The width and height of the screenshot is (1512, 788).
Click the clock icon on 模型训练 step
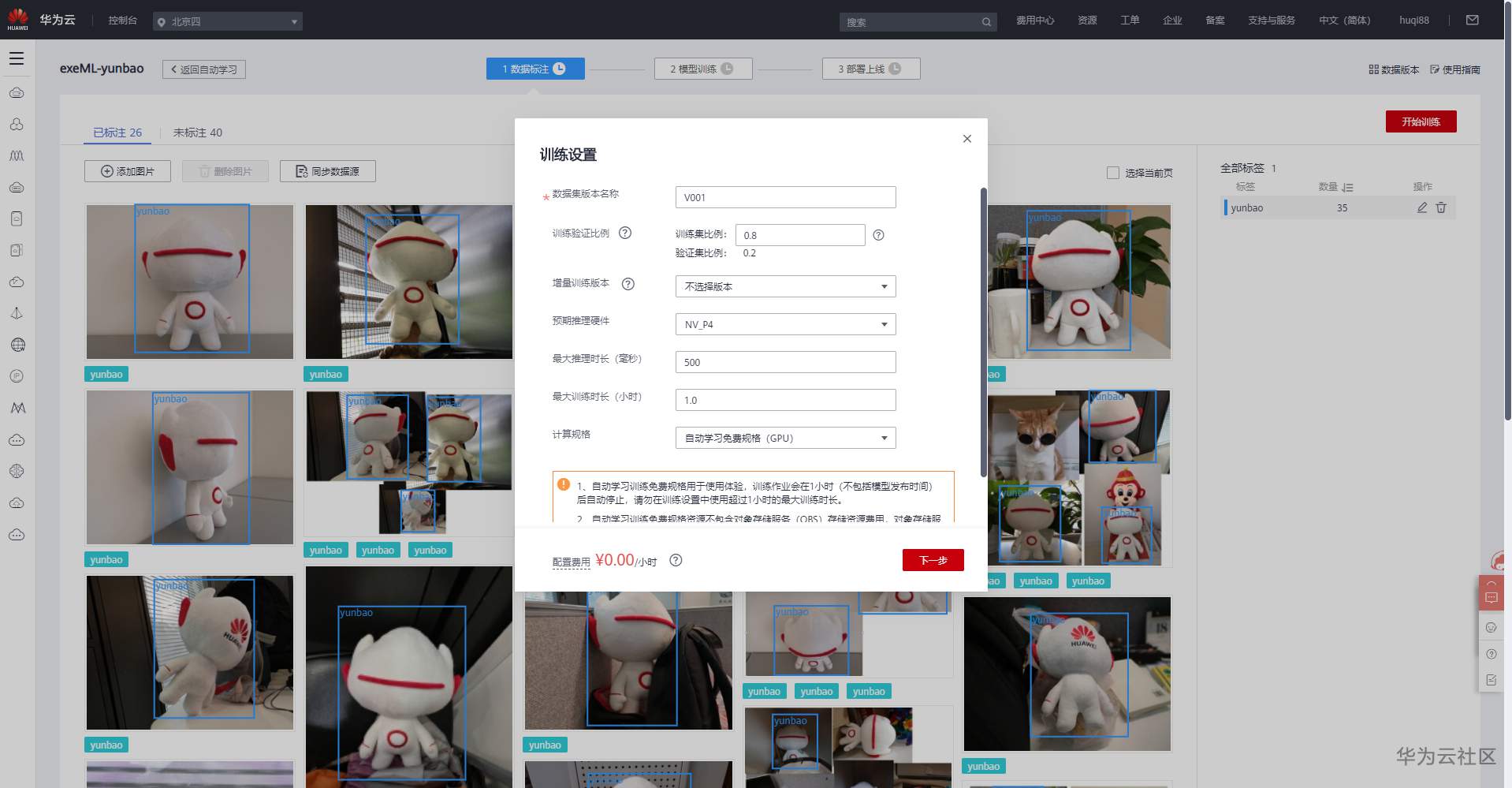tap(728, 69)
